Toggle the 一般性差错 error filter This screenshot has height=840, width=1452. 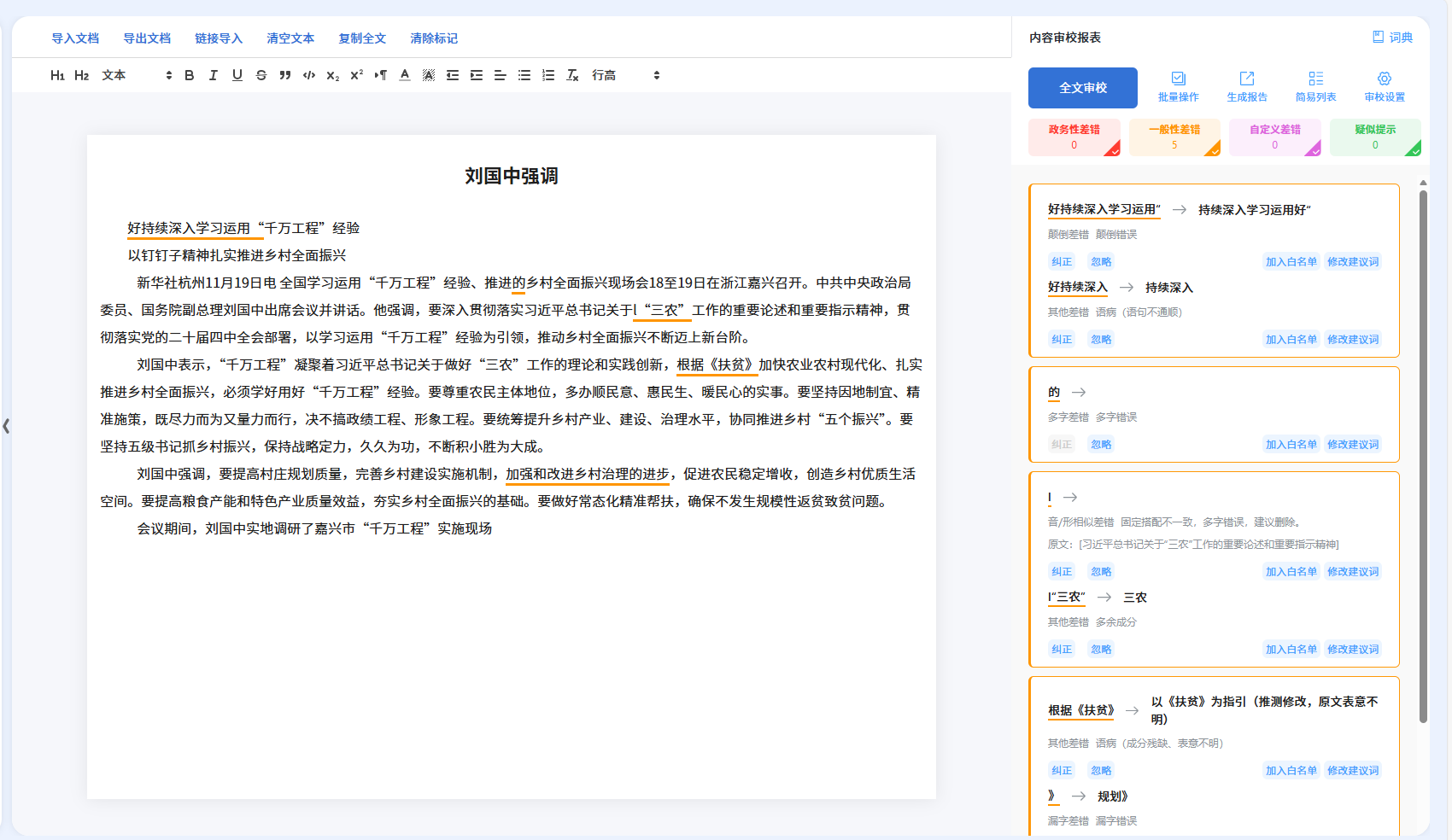(x=1174, y=137)
